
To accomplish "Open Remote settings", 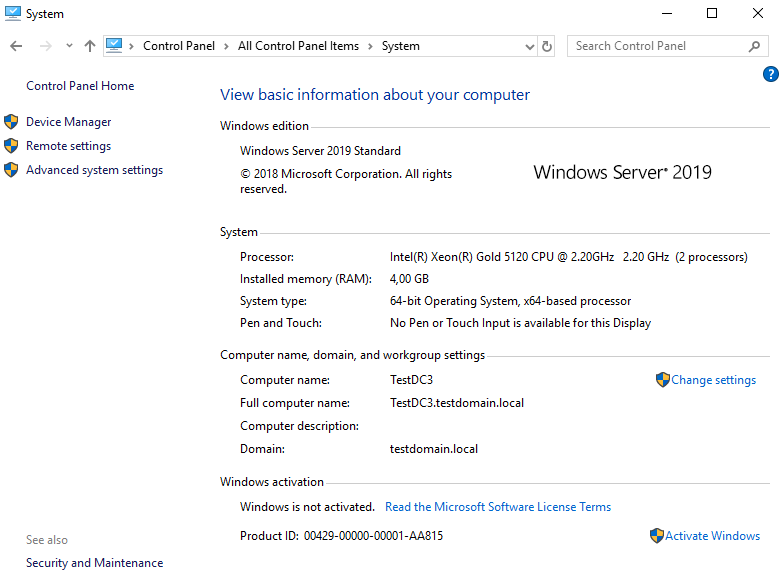I will click(x=68, y=146).
